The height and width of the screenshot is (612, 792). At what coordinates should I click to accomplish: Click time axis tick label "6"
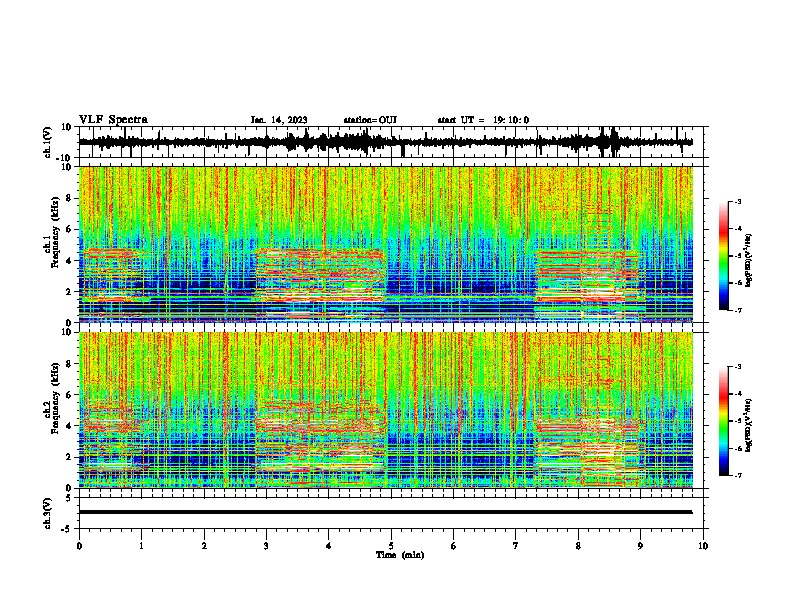(454, 546)
